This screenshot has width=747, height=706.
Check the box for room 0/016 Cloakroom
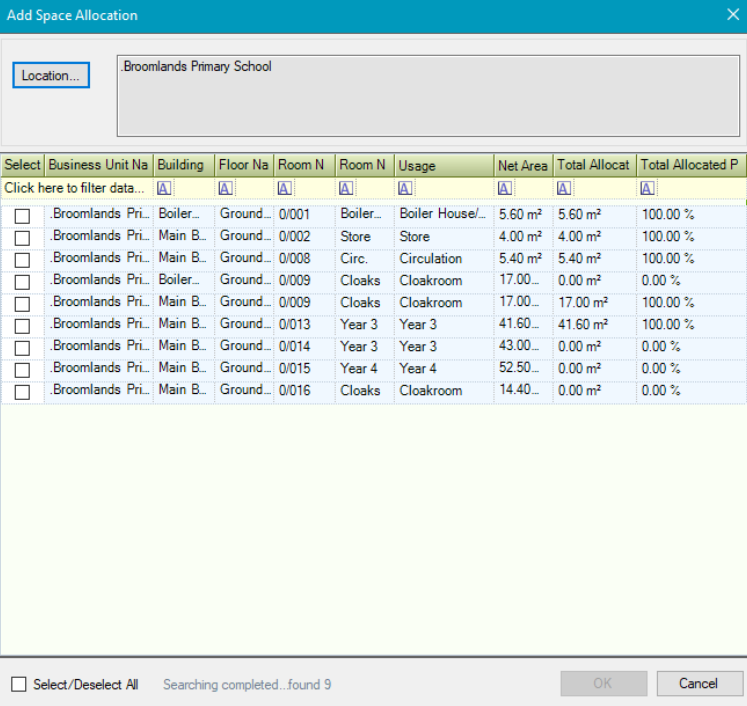pyautogui.click(x=22, y=391)
